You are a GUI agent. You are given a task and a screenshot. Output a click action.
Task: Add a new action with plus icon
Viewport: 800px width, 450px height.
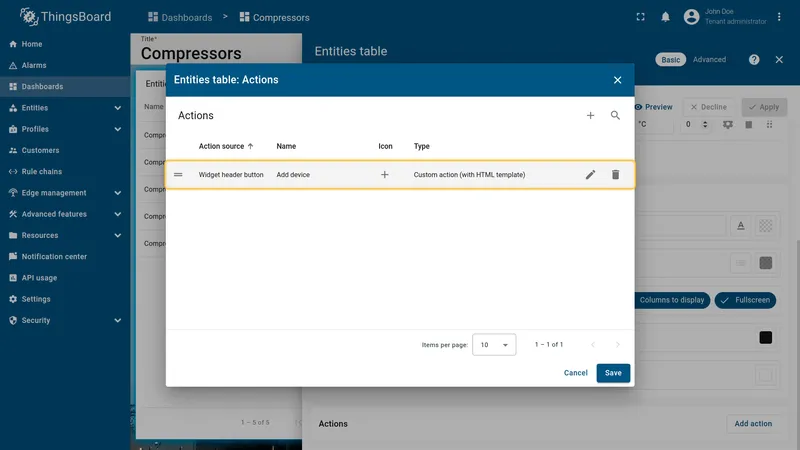[x=590, y=115]
